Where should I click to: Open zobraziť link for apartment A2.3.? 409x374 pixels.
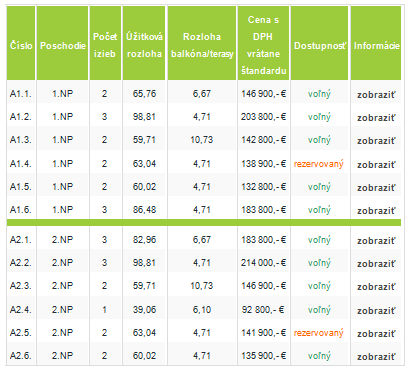point(376,287)
